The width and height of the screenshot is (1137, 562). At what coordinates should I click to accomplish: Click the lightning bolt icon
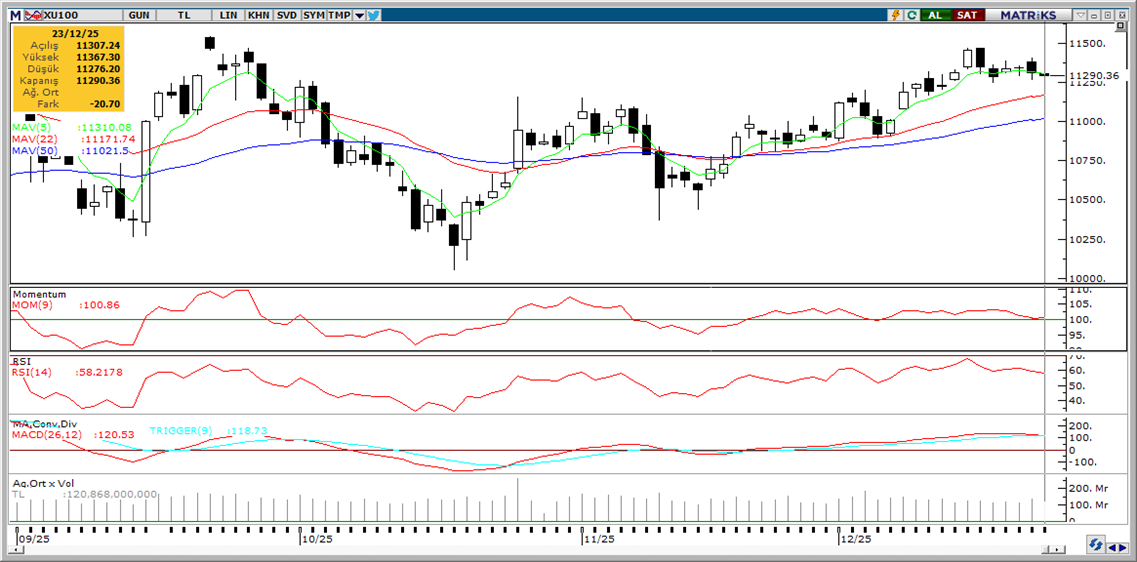tap(895, 15)
